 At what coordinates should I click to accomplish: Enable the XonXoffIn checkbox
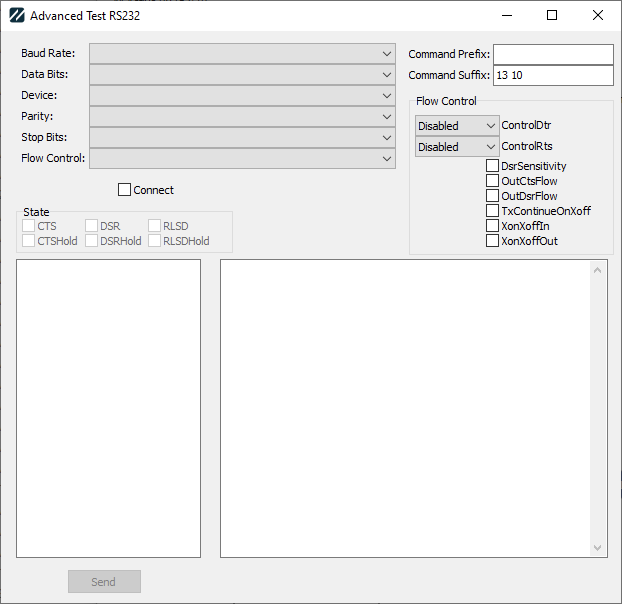click(492, 226)
